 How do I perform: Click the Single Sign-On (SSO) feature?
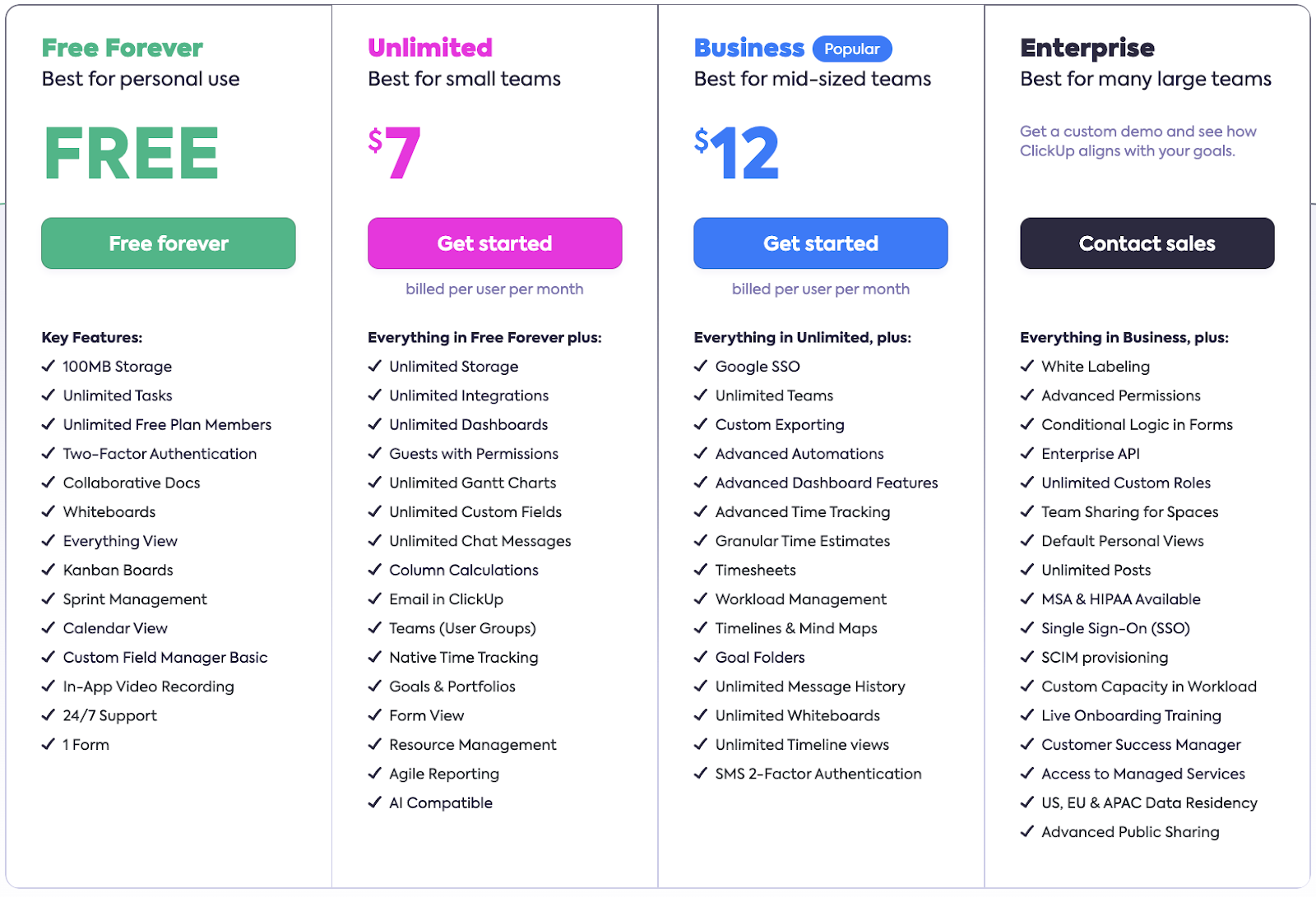[1115, 628]
